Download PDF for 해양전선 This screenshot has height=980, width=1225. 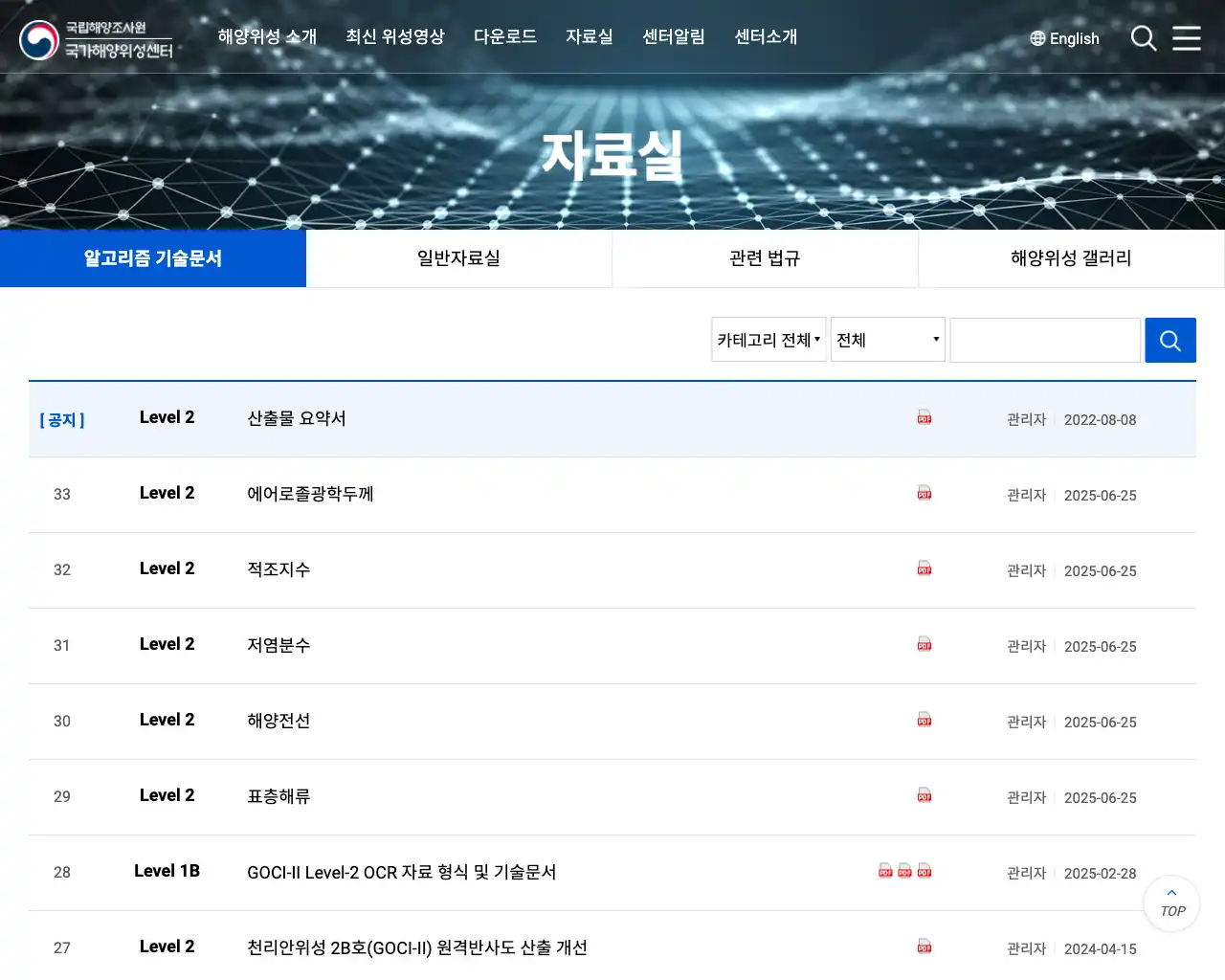(x=924, y=720)
